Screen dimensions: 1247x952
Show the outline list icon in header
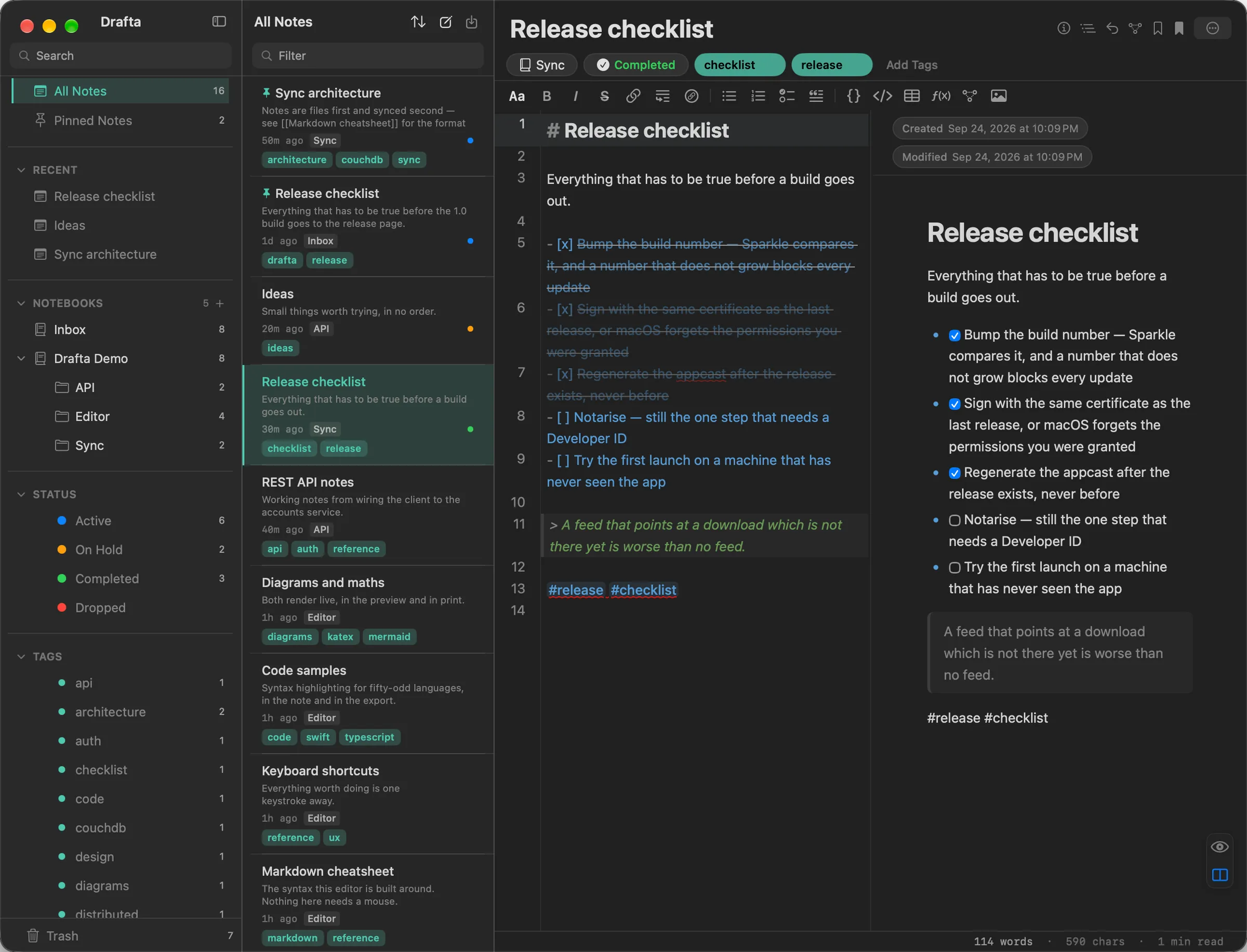1087,28
